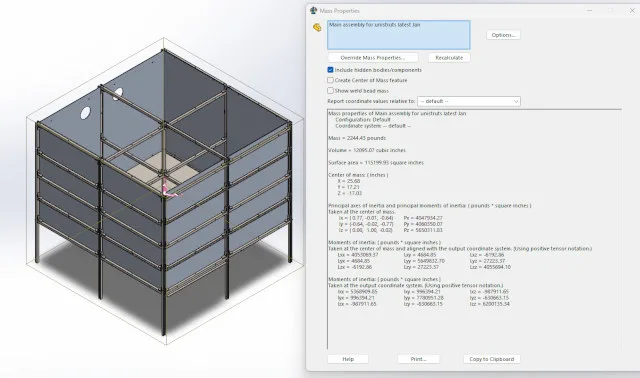Click the pink origin triad on model
This screenshot has height=378, width=640.
[x=169, y=191]
